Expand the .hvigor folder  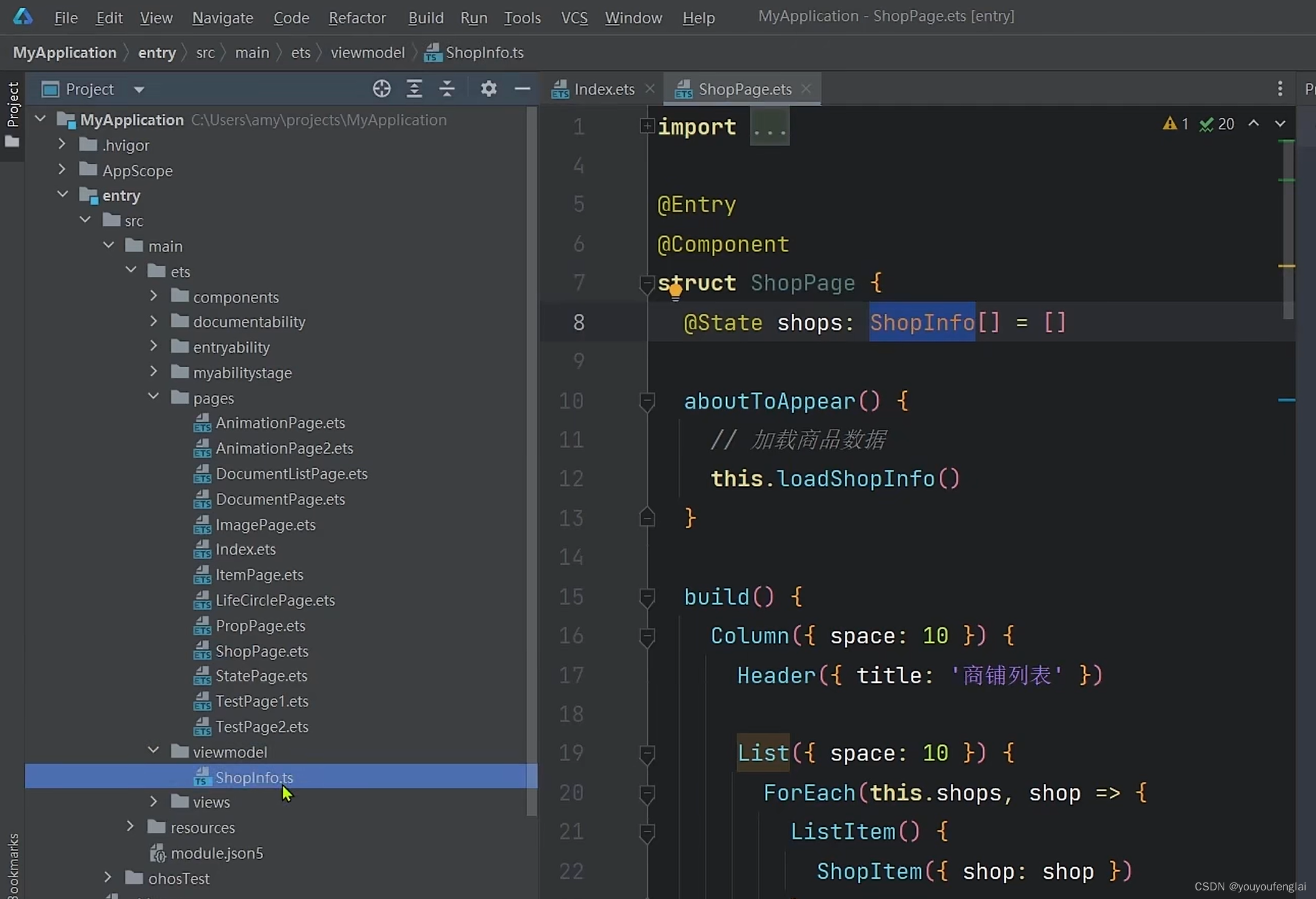click(62, 144)
